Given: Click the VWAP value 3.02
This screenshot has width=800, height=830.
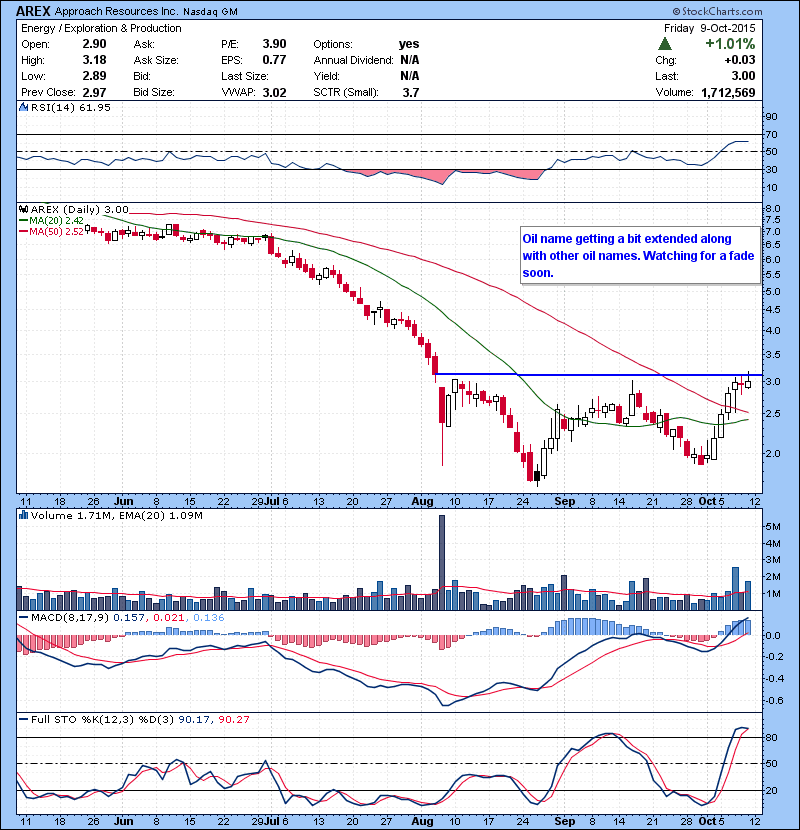Looking at the screenshot, I should pyautogui.click(x=274, y=92).
